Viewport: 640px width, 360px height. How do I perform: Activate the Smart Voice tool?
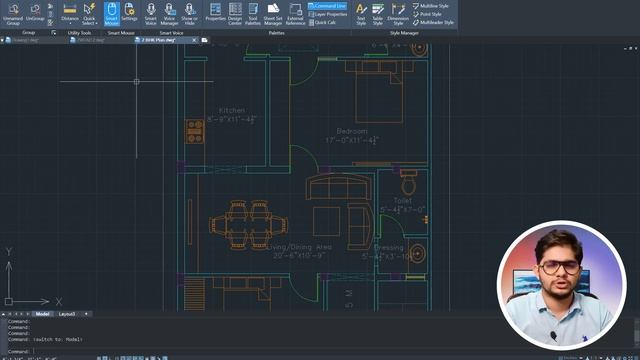(151, 14)
